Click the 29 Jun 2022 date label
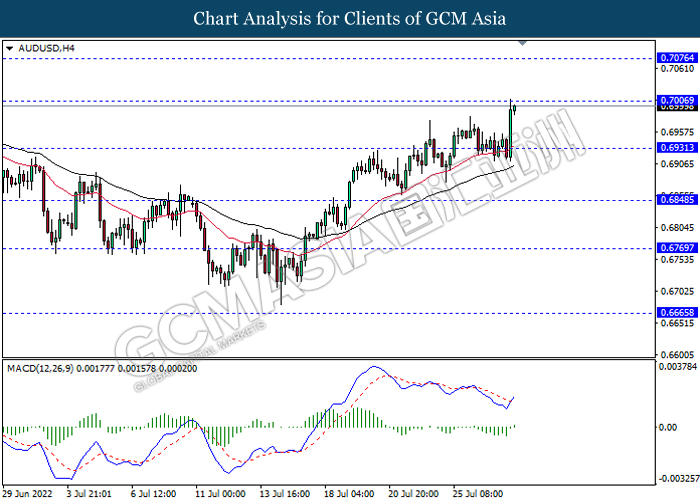Image resolution: width=700 pixels, height=500 pixels. coord(28,494)
